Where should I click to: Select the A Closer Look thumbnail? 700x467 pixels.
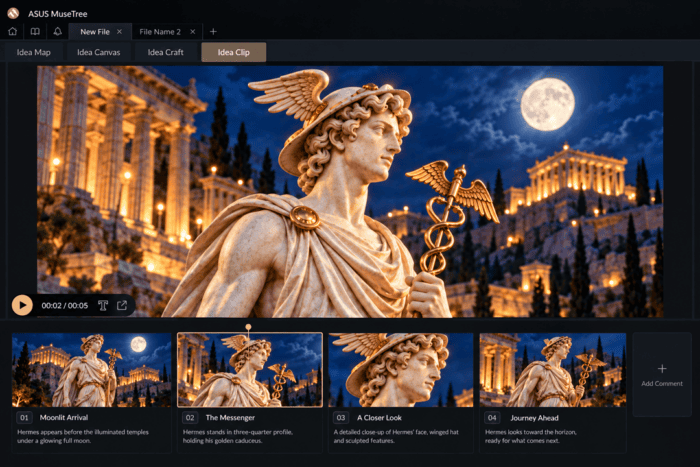401,370
